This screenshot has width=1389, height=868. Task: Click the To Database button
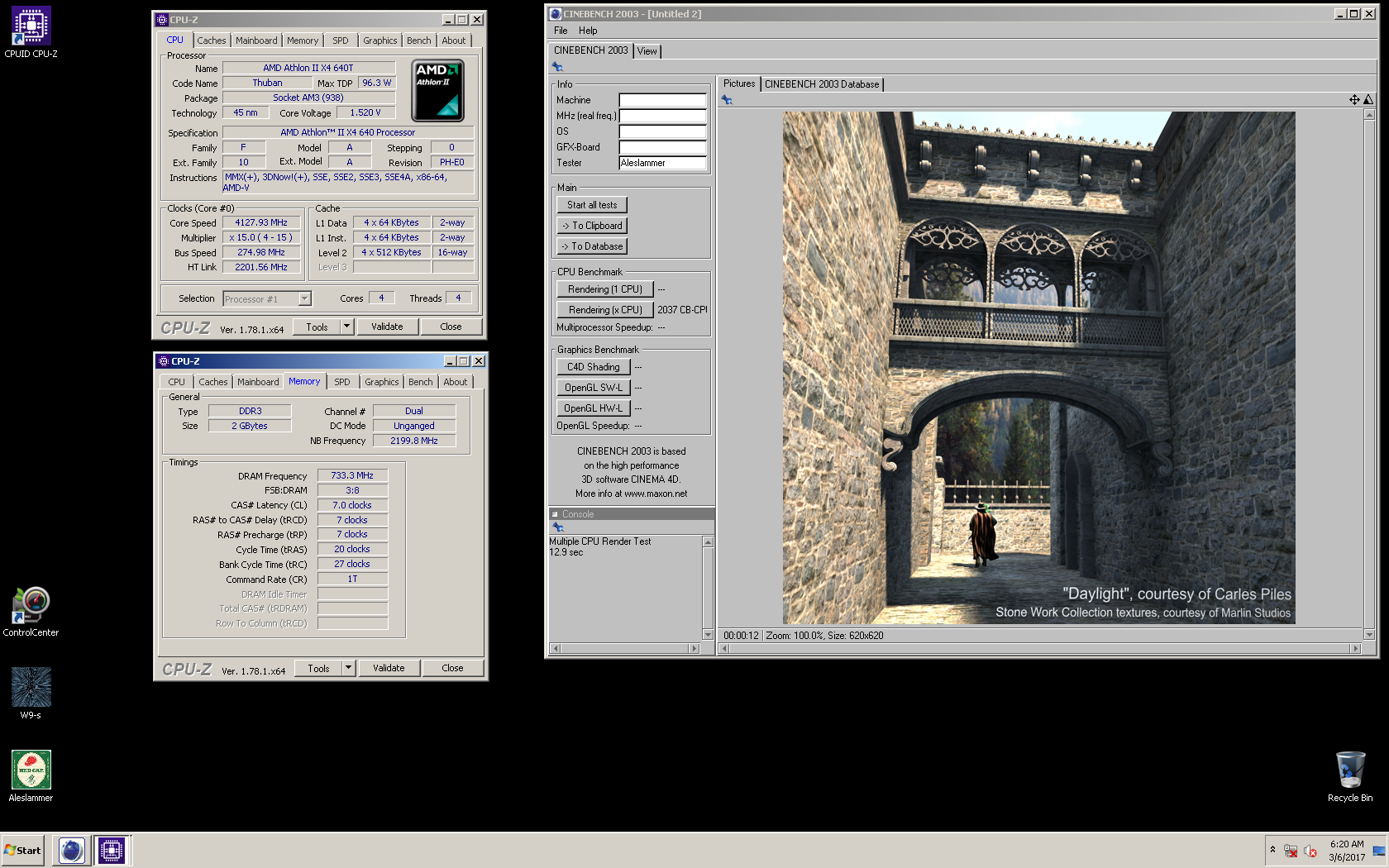(592, 246)
